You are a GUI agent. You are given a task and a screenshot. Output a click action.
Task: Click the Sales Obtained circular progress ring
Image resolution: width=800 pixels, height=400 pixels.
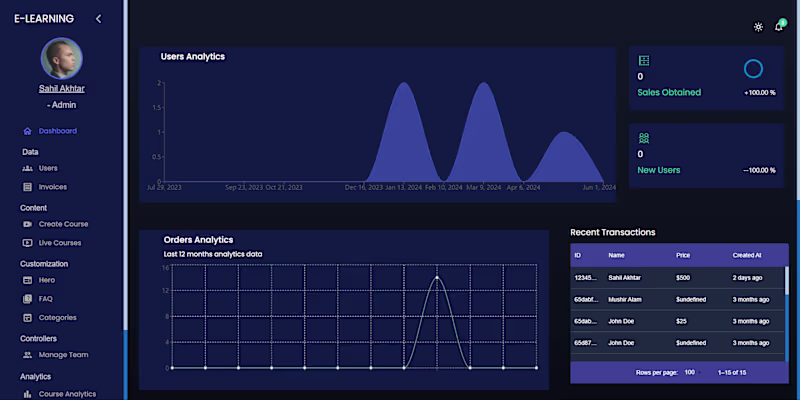click(x=753, y=69)
